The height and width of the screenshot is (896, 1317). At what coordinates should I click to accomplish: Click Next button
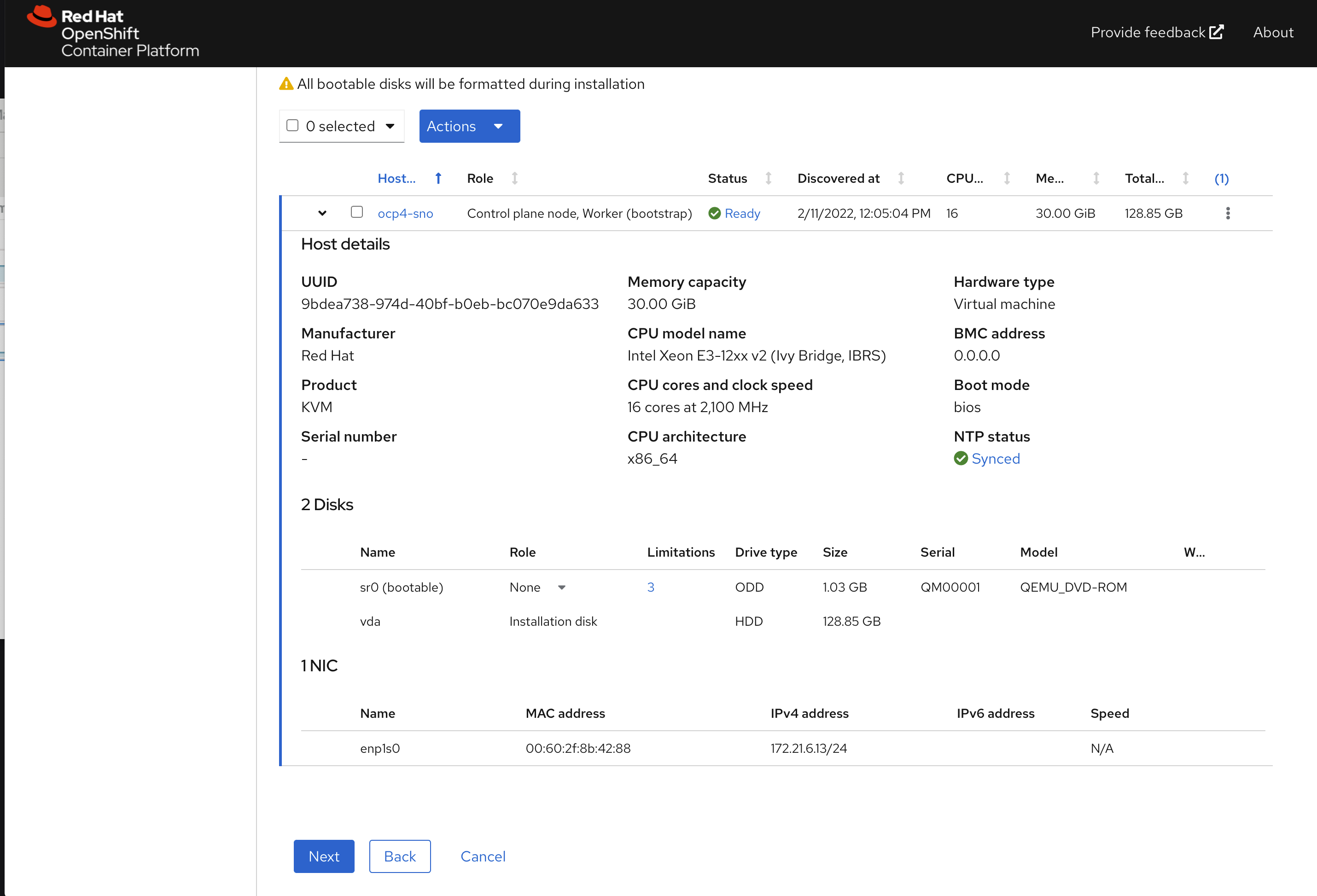tap(324, 856)
